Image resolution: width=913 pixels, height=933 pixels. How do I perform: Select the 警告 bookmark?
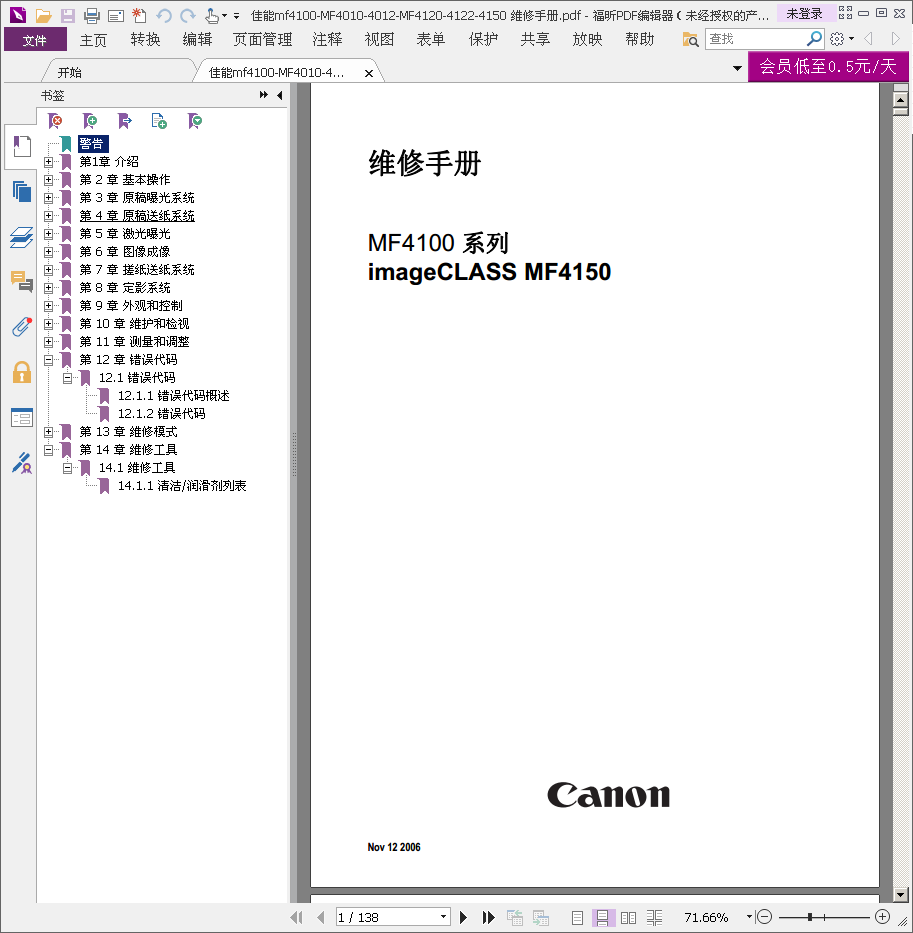[91, 143]
